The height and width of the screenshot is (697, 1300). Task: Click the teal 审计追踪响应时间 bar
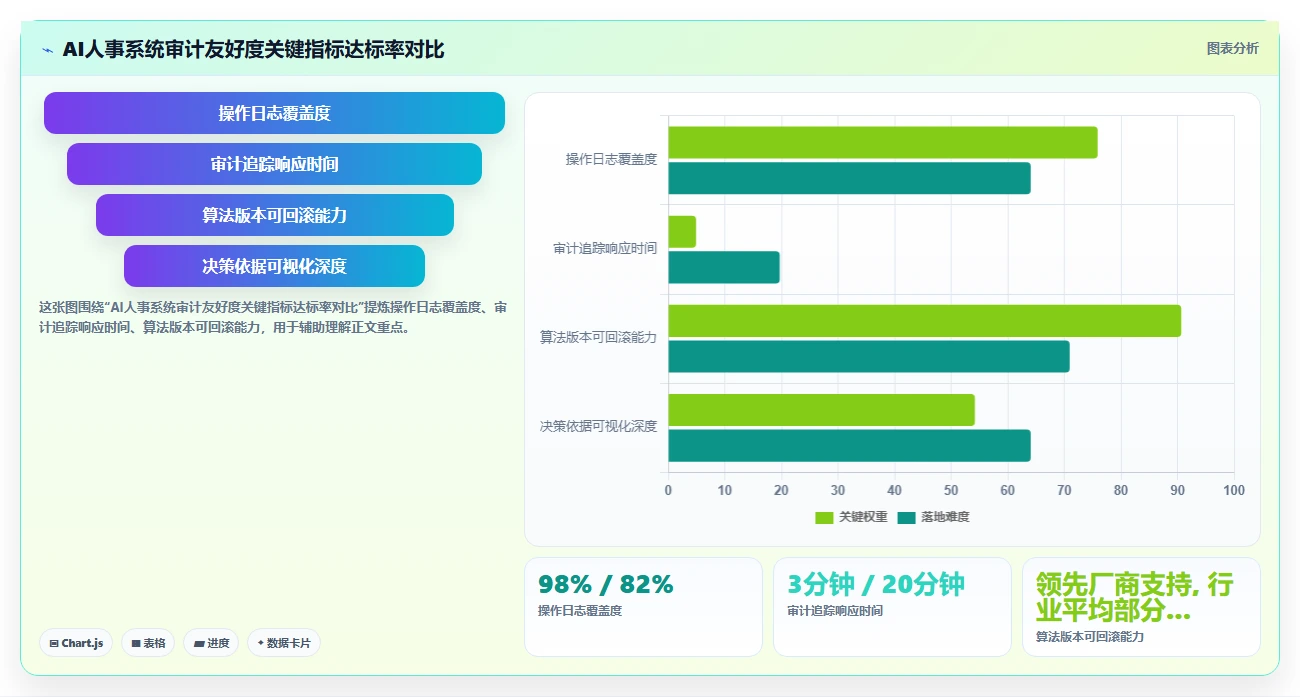coord(724,267)
